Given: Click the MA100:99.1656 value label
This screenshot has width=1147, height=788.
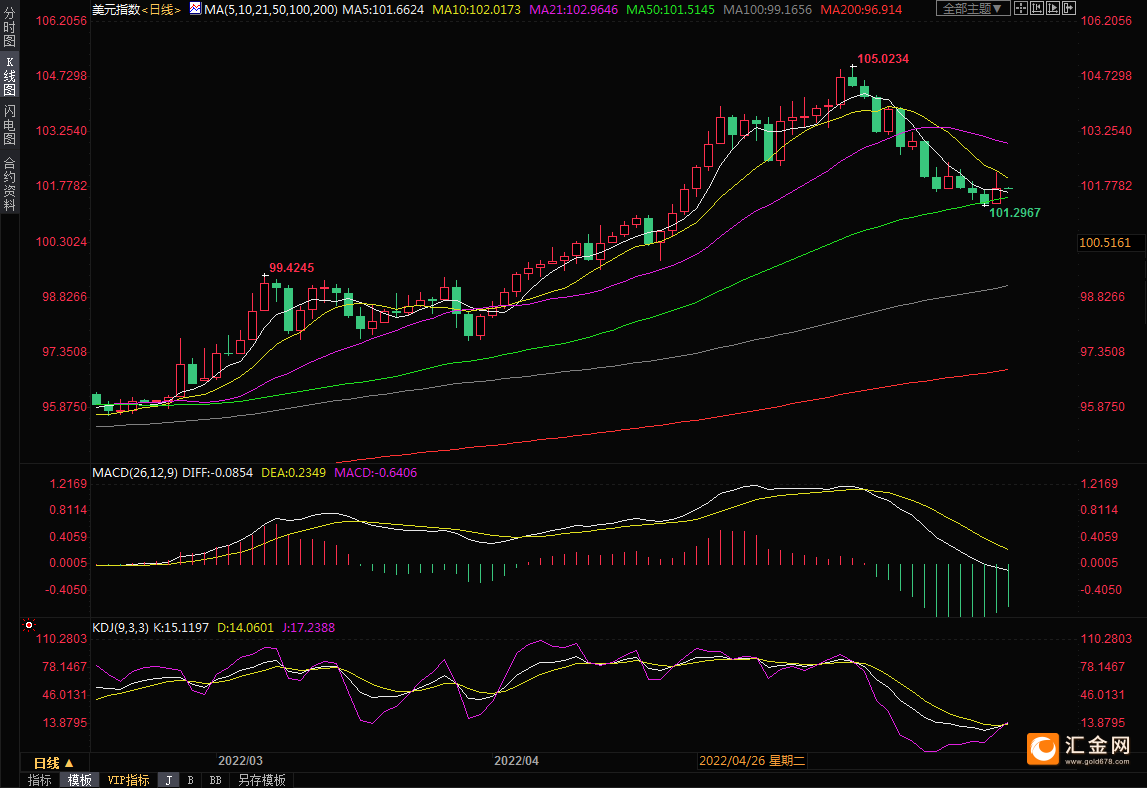Looking at the screenshot, I should 767,10.
